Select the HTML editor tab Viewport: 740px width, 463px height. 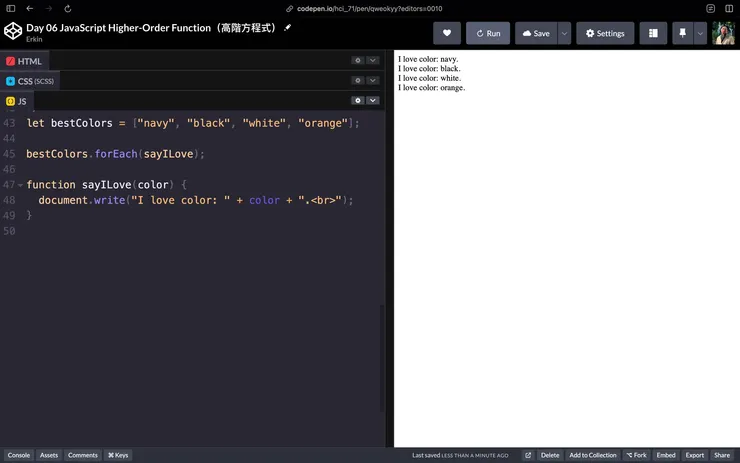pyautogui.click(x=24, y=61)
